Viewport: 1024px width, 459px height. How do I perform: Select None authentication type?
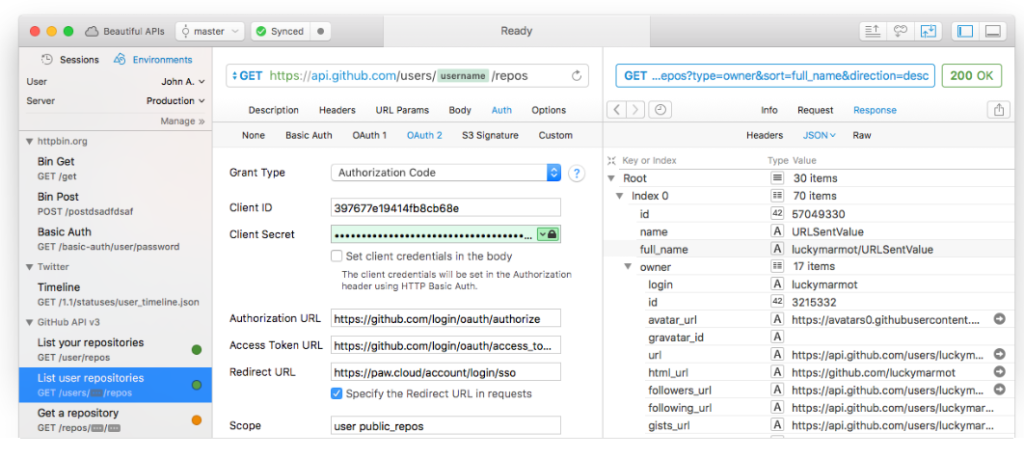[253, 135]
